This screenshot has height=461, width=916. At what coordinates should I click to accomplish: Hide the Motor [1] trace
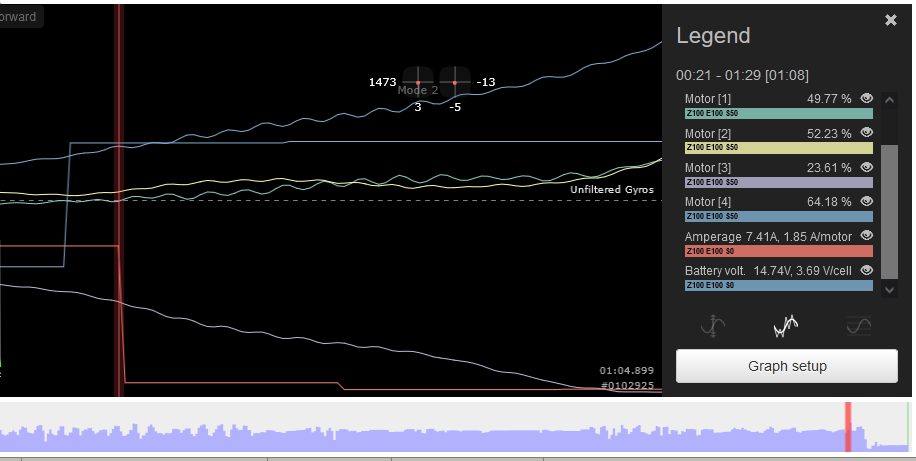click(x=867, y=98)
